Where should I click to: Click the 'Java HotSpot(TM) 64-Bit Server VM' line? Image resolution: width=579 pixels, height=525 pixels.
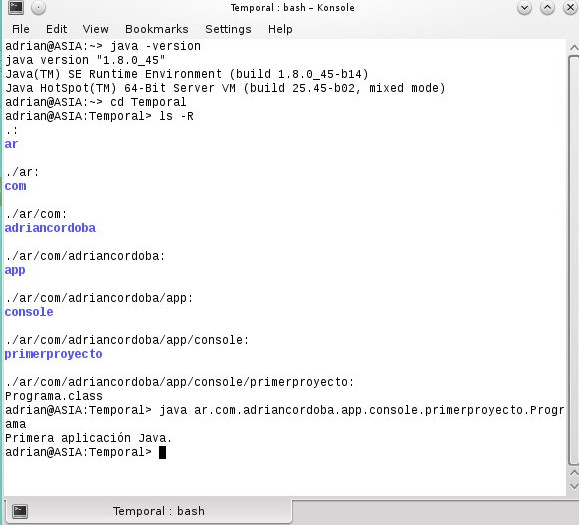pyautogui.click(x=225, y=88)
